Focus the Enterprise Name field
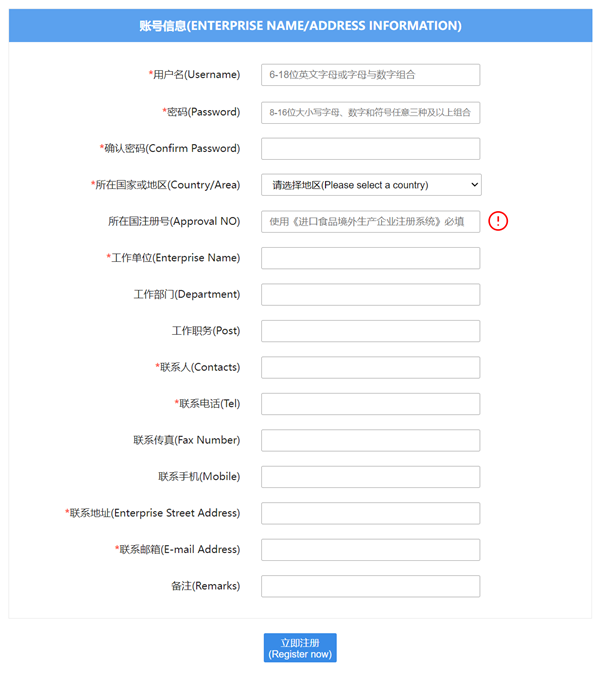Image resolution: width=600 pixels, height=684 pixels. click(370, 258)
